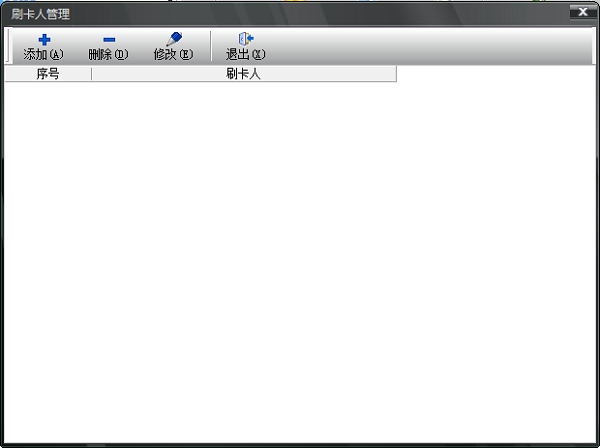Click the blue minus Delete icon
The width and height of the screenshot is (600, 448).
tap(109, 39)
